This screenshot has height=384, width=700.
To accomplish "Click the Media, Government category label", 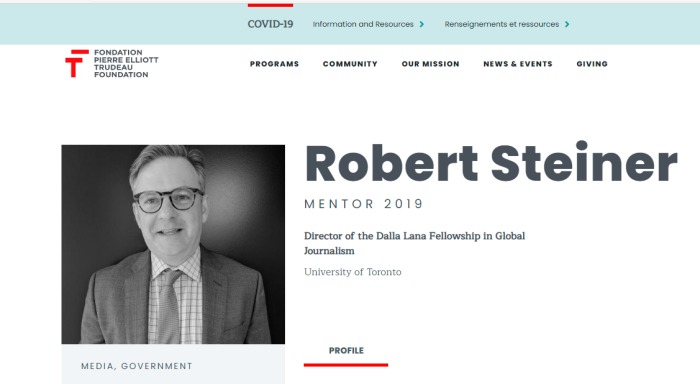I will (137, 366).
